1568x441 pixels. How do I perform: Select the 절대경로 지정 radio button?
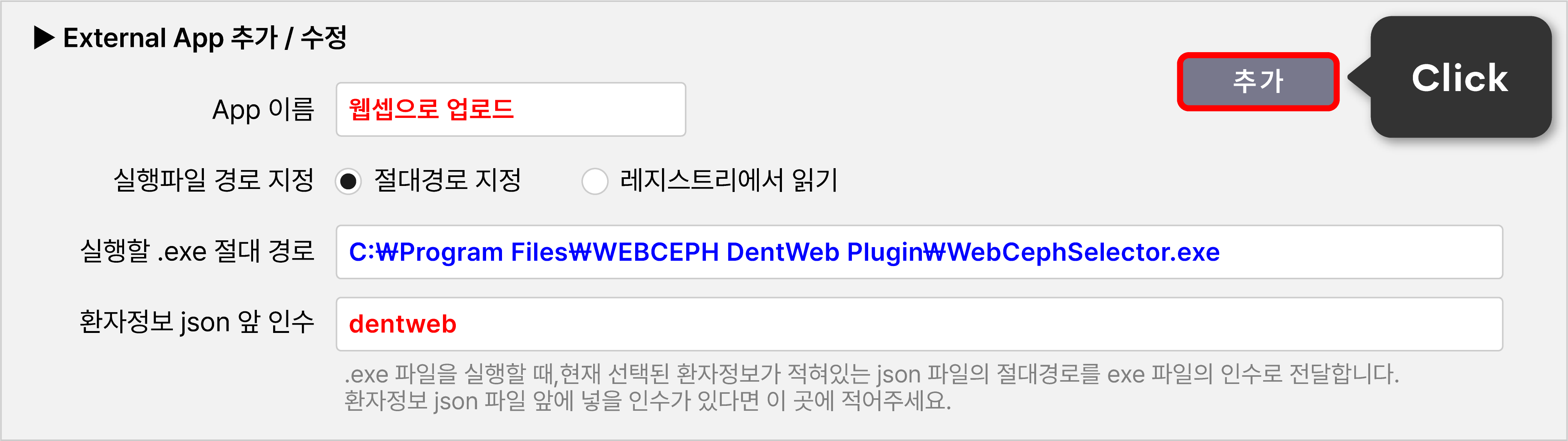tap(349, 181)
